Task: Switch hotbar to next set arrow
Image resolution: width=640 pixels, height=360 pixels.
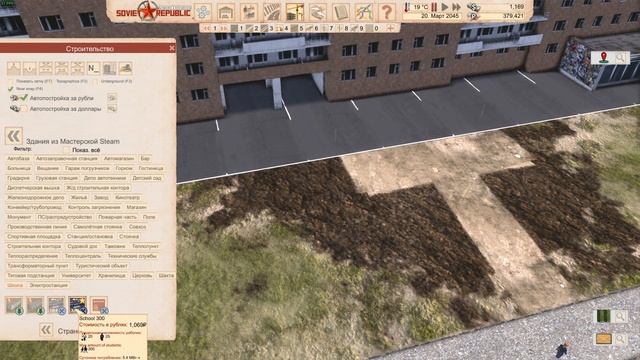Action: coord(224,28)
